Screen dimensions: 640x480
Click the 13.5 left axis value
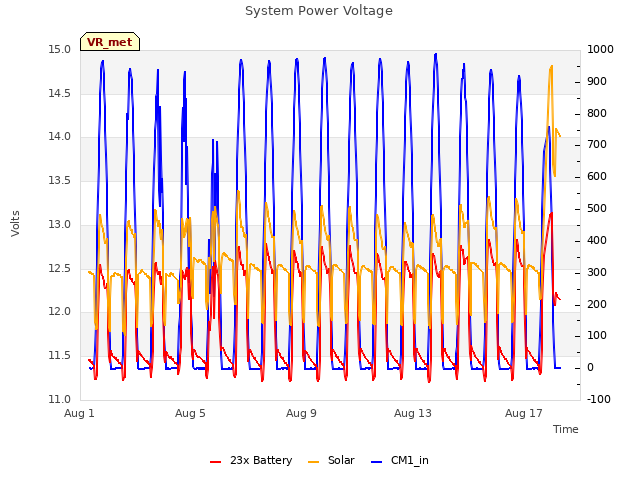[x=60, y=180]
